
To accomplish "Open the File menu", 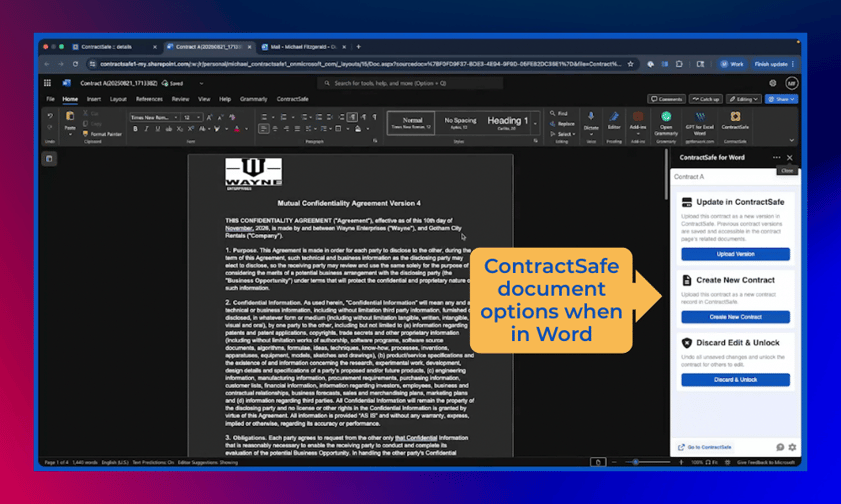I will [x=50, y=99].
